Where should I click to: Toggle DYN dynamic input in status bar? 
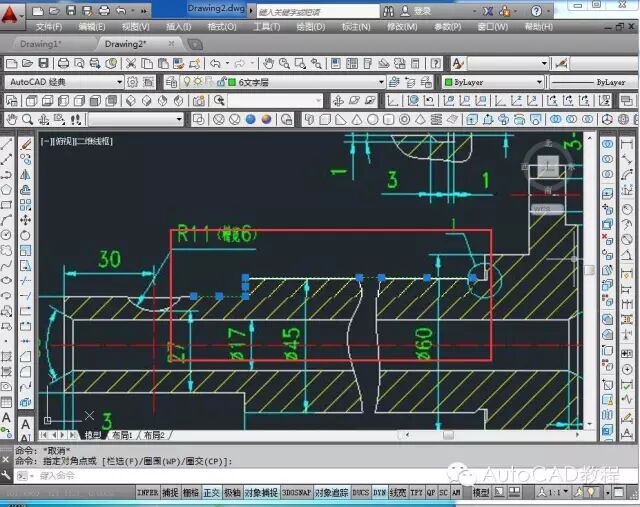click(379, 493)
